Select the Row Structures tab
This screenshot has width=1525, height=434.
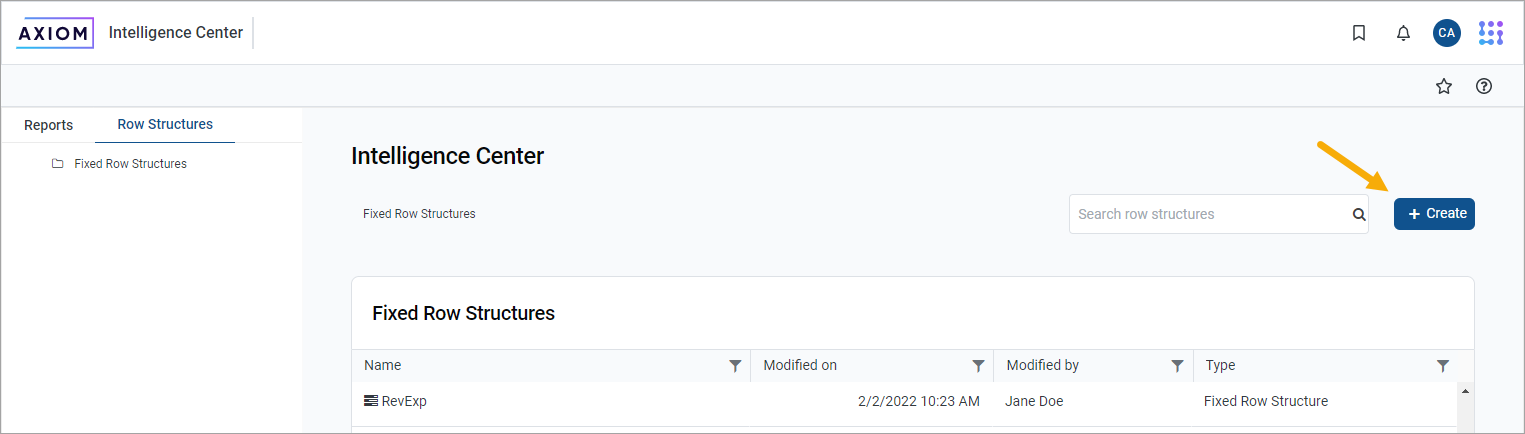tap(165, 125)
